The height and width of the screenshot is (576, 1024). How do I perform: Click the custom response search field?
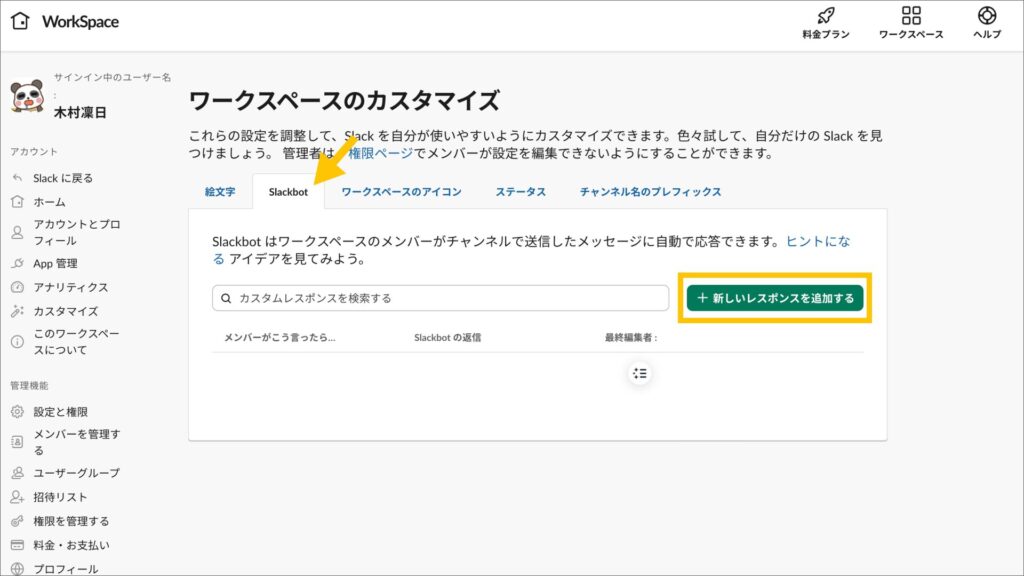(440, 296)
